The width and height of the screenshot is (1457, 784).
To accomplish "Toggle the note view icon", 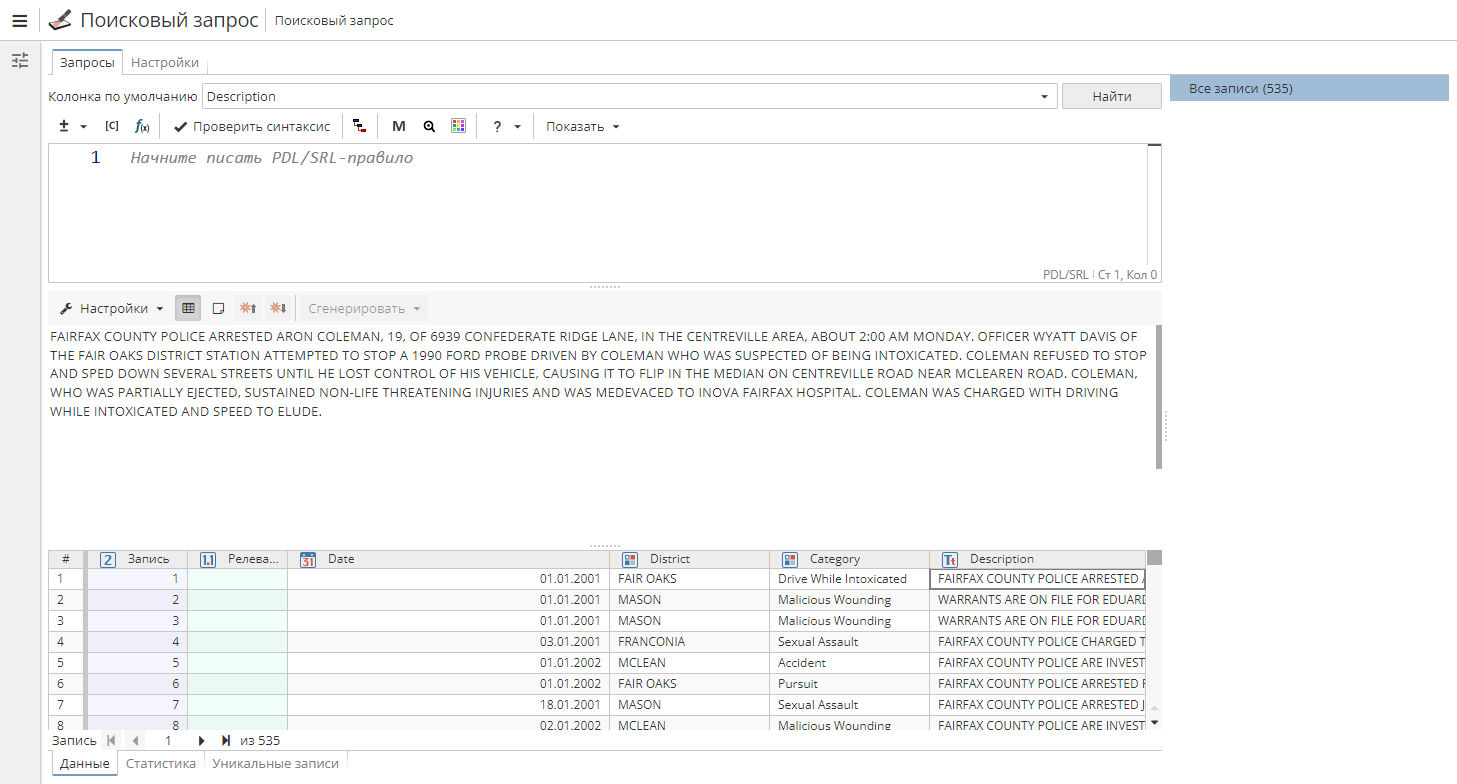I will pos(218,308).
